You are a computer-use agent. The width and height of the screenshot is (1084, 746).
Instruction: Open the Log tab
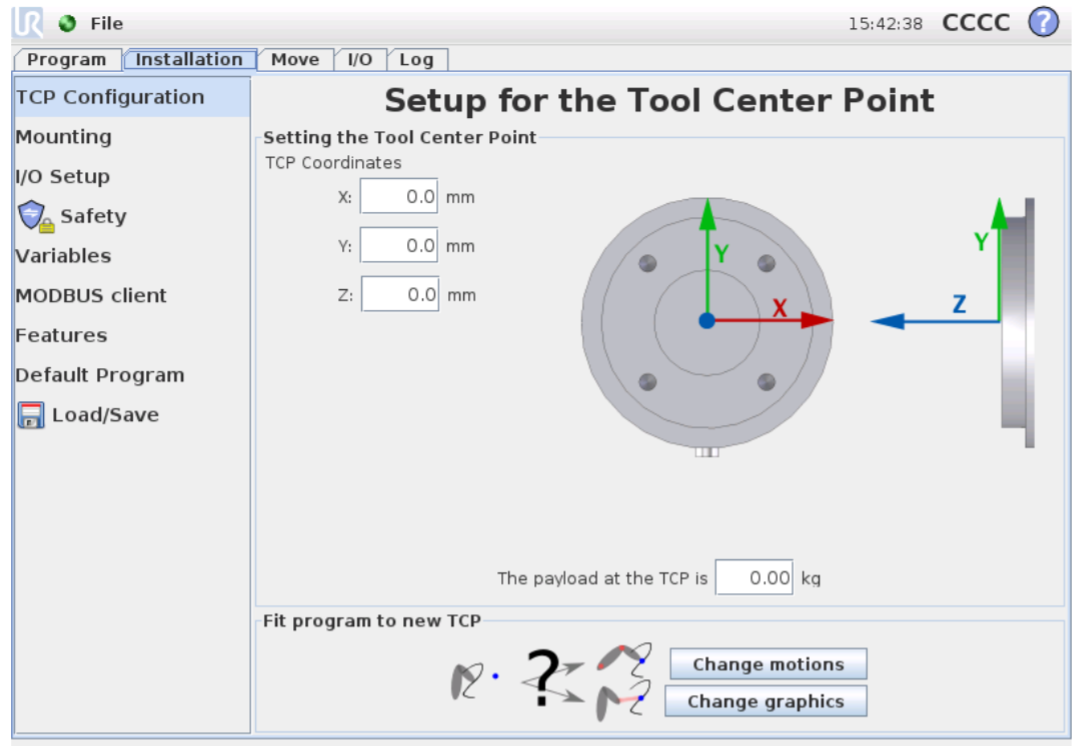click(x=417, y=59)
